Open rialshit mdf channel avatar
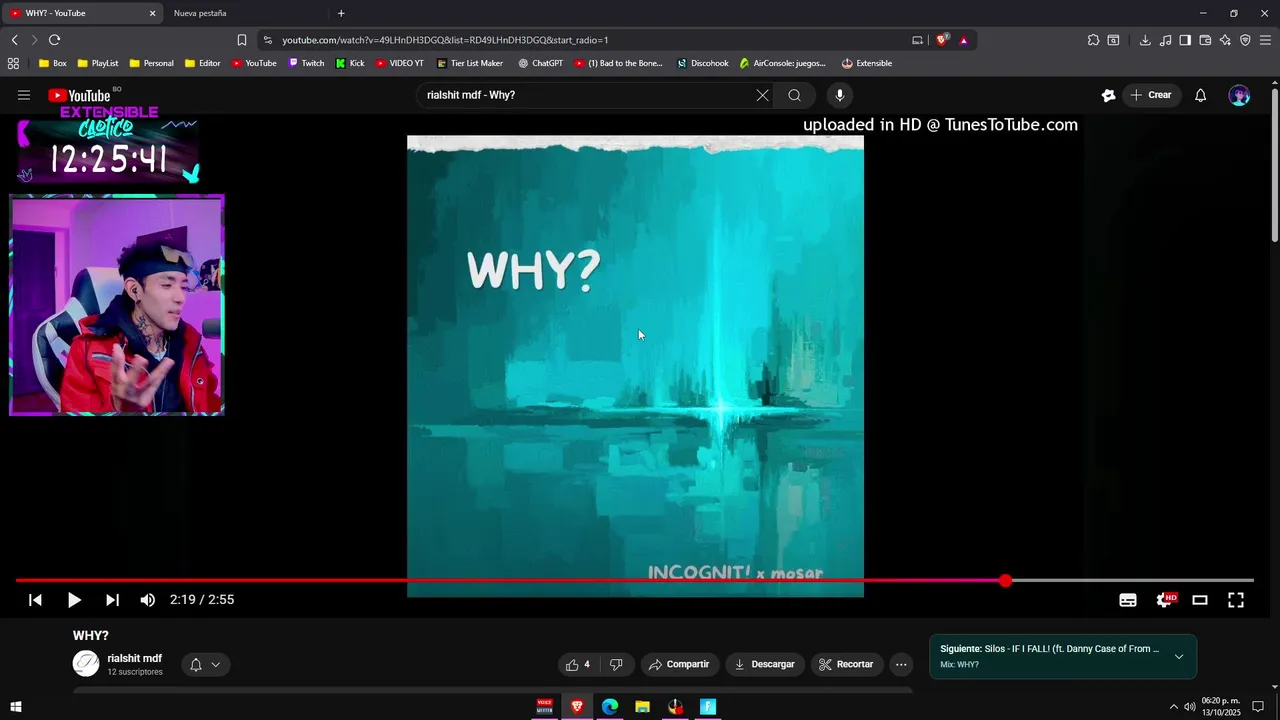The height and width of the screenshot is (720, 1280). coord(86,663)
